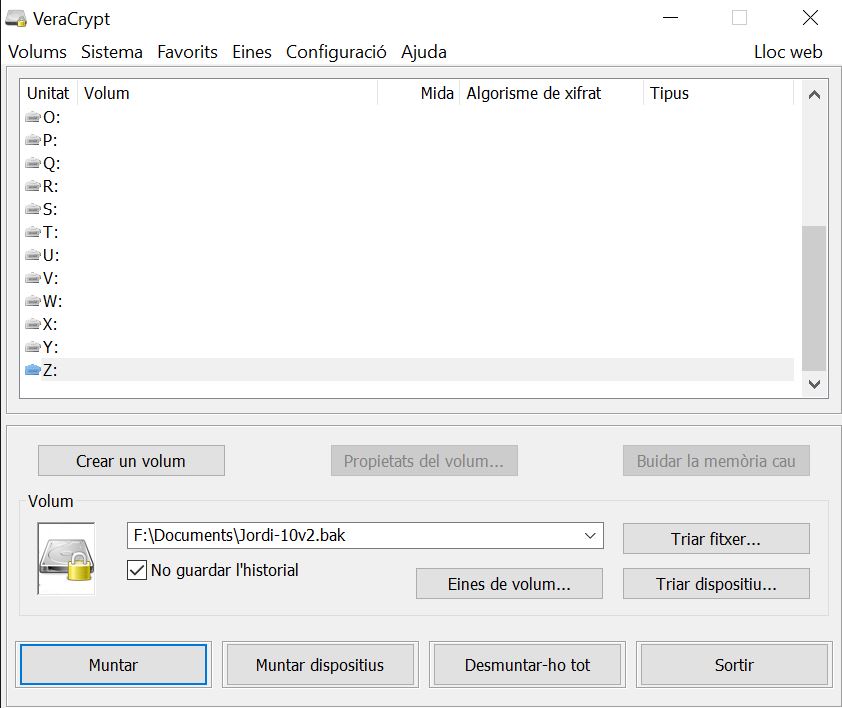This screenshot has height=708, width=842.
Task: Select drive letter T: text
Action: [x=50, y=233]
